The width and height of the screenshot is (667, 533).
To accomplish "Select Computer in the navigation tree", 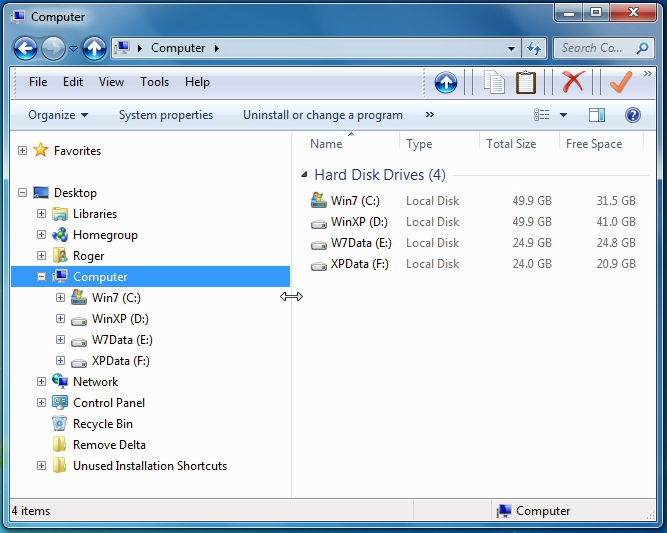I will pyautogui.click(x=151, y=276).
